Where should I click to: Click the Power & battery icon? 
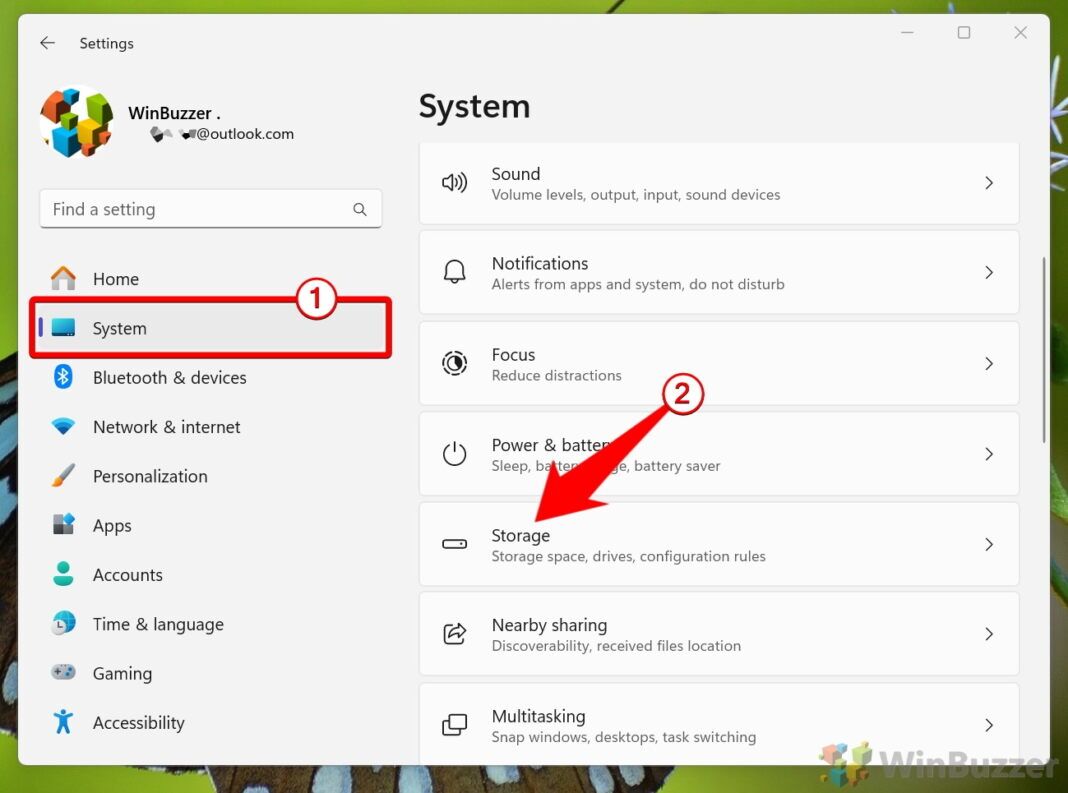(x=455, y=453)
